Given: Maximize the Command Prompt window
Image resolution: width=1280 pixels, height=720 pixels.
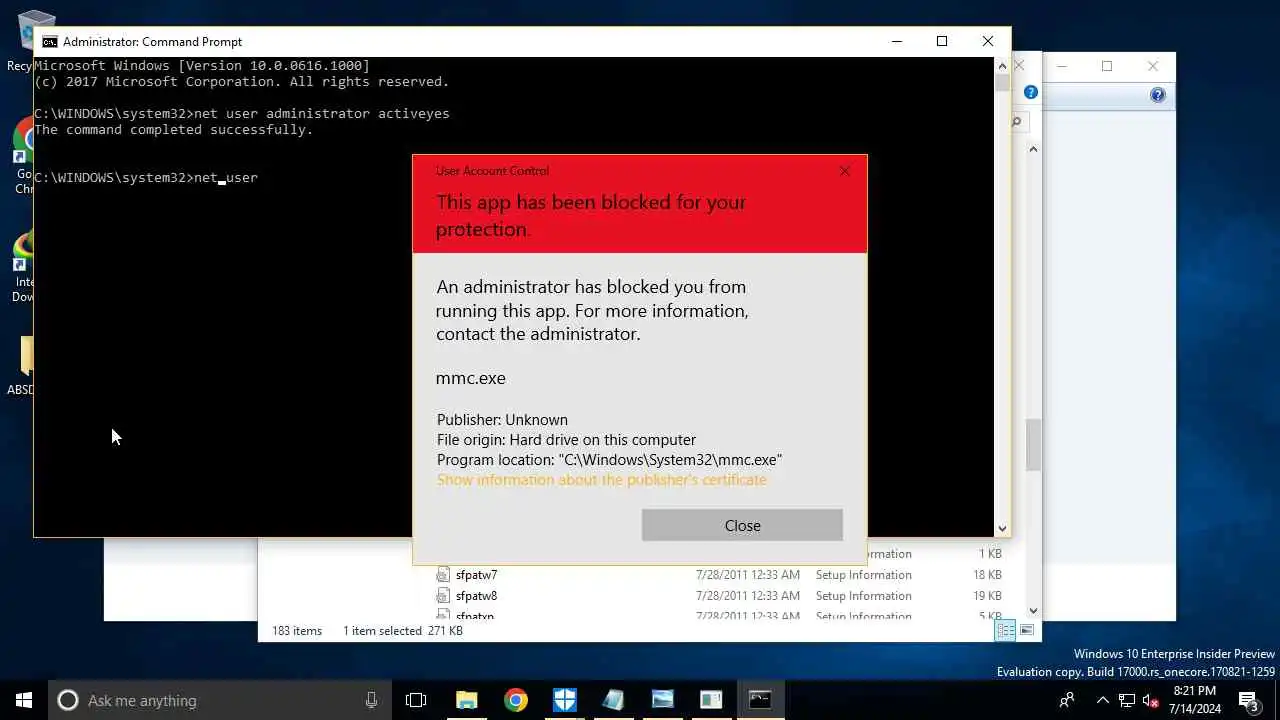Looking at the screenshot, I should tap(942, 41).
